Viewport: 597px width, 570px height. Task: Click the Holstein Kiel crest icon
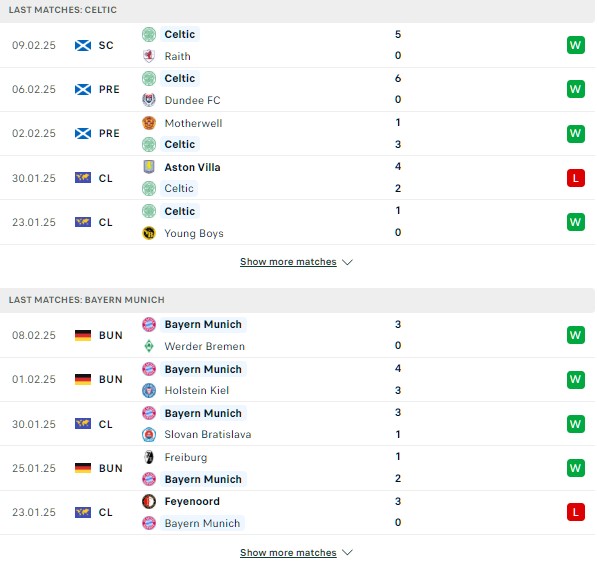(149, 390)
